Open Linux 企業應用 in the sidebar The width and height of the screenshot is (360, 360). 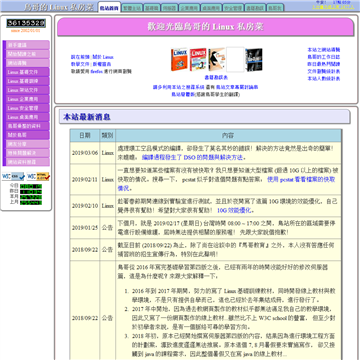point(28,99)
